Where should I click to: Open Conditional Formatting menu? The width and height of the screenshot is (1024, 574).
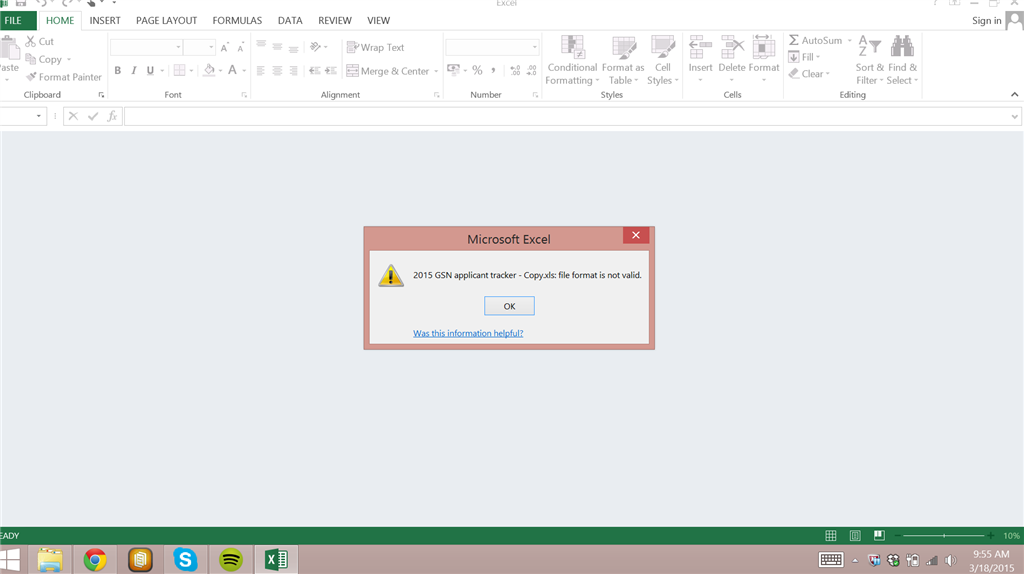[572, 60]
